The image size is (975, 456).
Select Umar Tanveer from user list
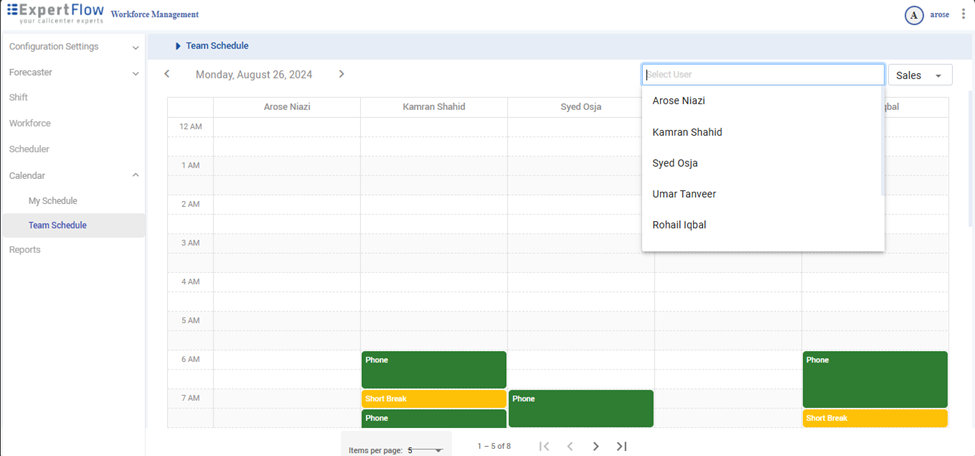tap(684, 194)
